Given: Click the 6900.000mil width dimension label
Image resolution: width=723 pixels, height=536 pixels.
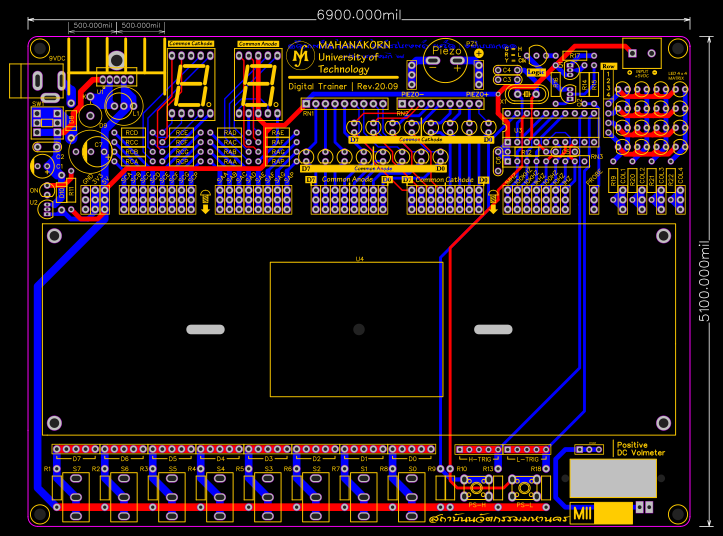Looking at the screenshot, I should 359,15.
